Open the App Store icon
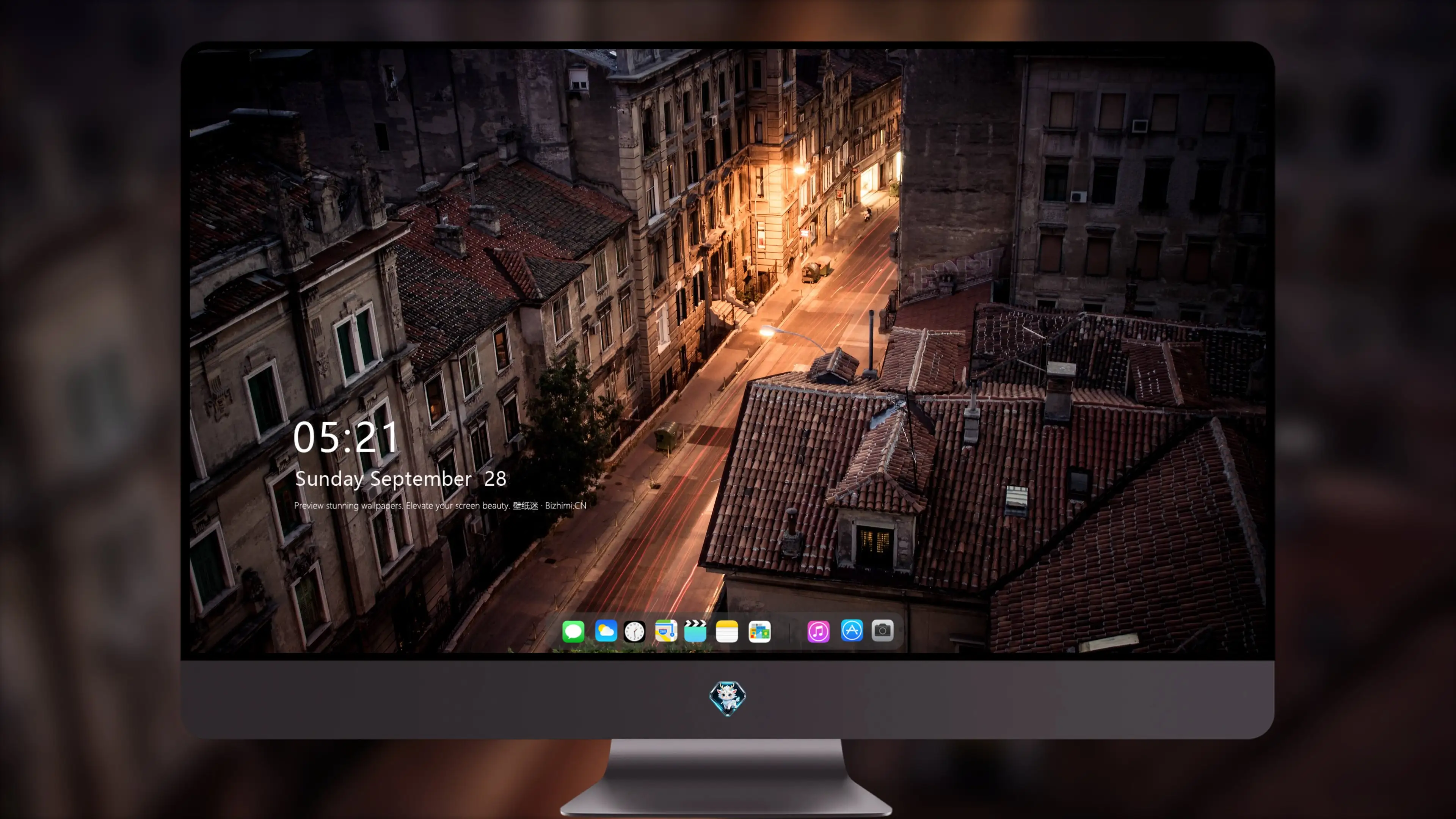Image resolution: width=1456 pixels, height=819 pixels. tap(852, 630)
